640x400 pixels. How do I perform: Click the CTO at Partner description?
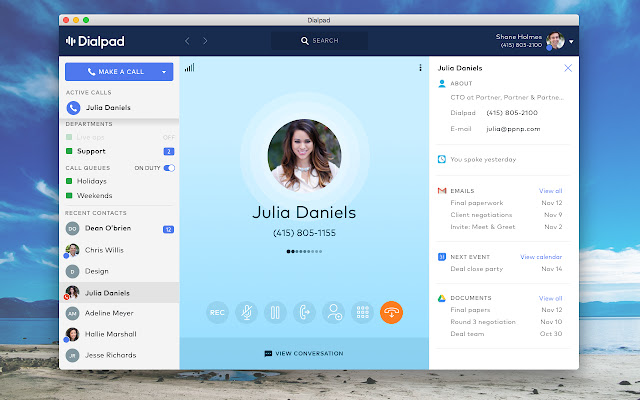pyautogui.click(x=507, y=98)
